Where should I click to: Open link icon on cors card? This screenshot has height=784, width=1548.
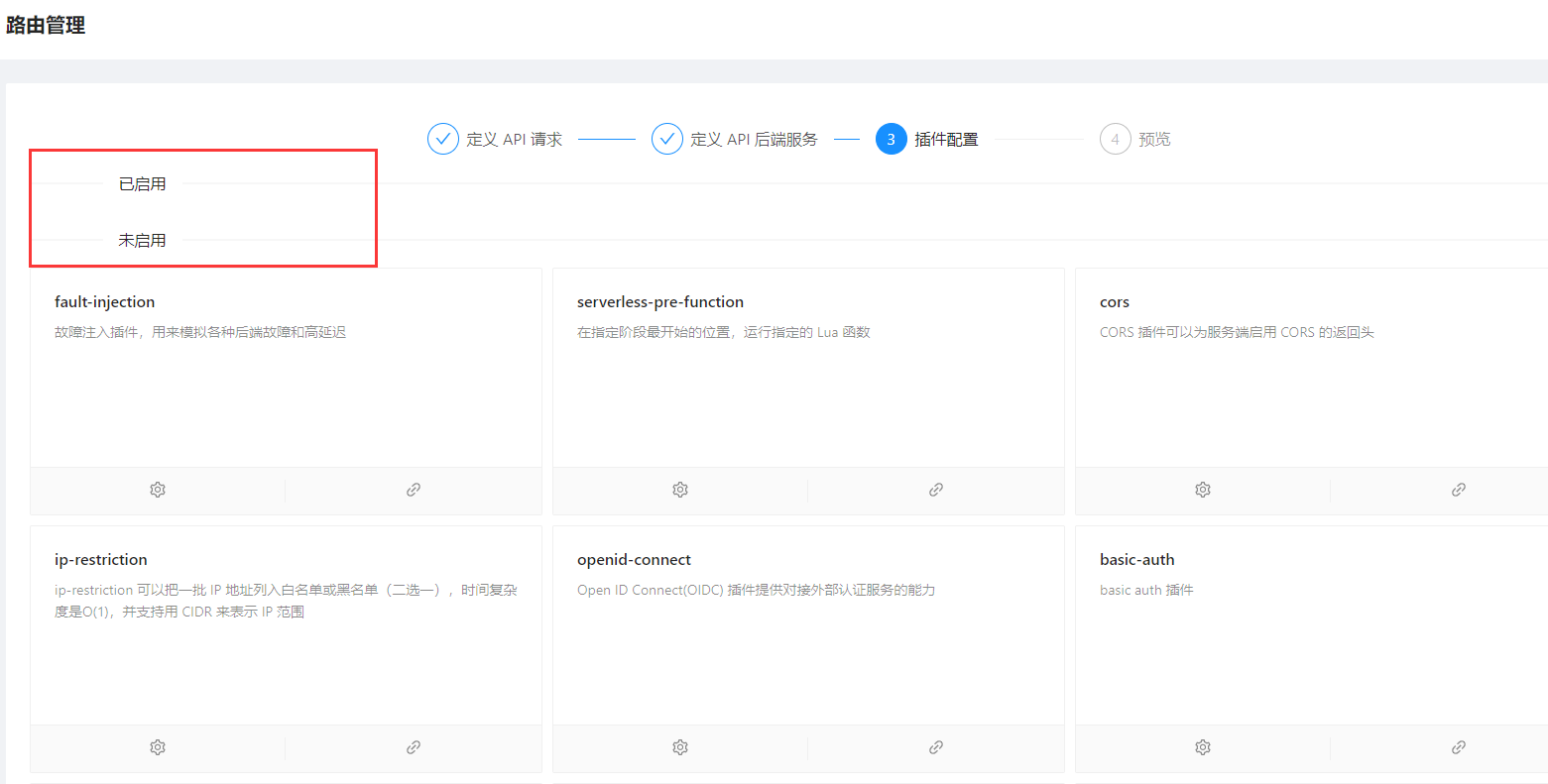point(1459,490)
